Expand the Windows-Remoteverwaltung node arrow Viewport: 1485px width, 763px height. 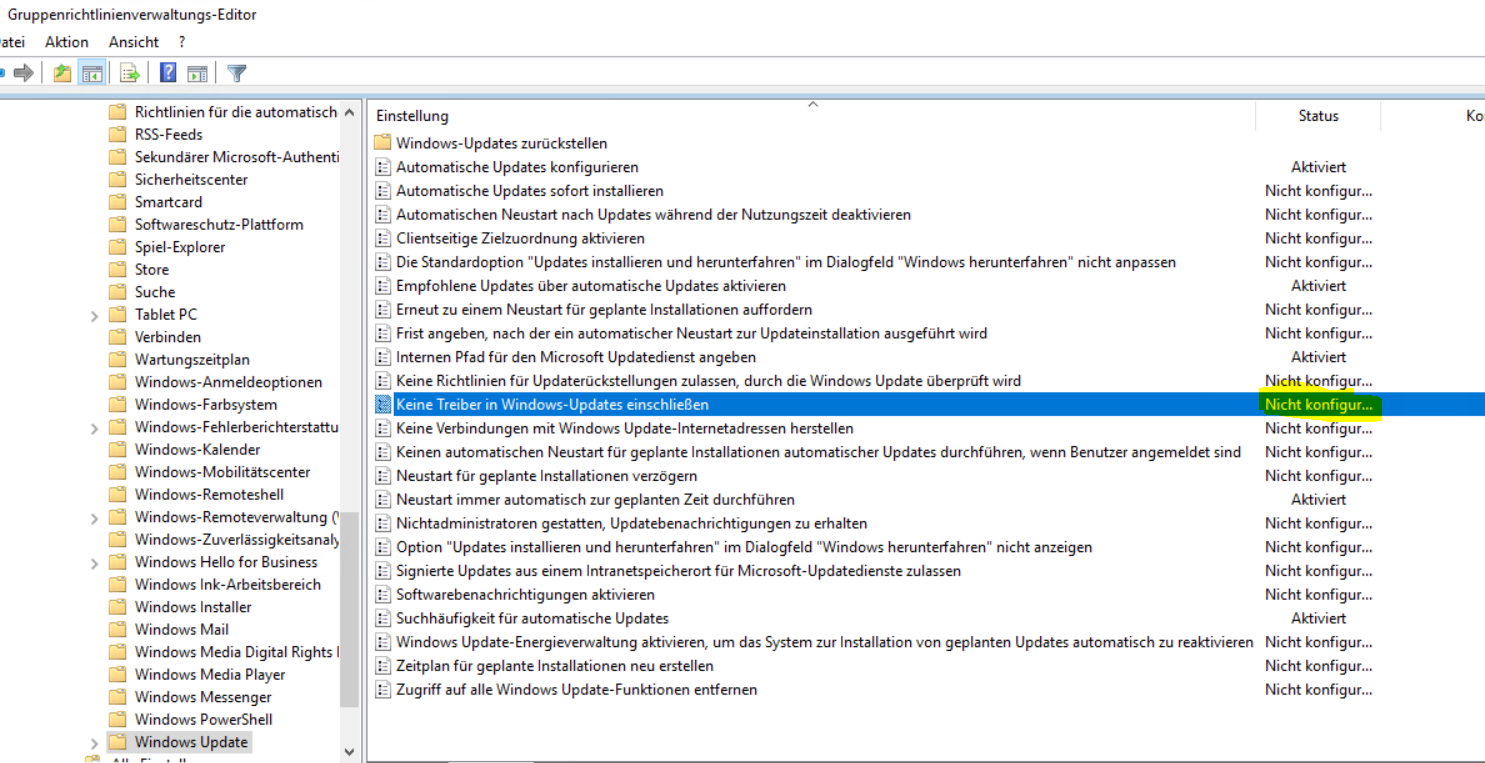[95, 518]
